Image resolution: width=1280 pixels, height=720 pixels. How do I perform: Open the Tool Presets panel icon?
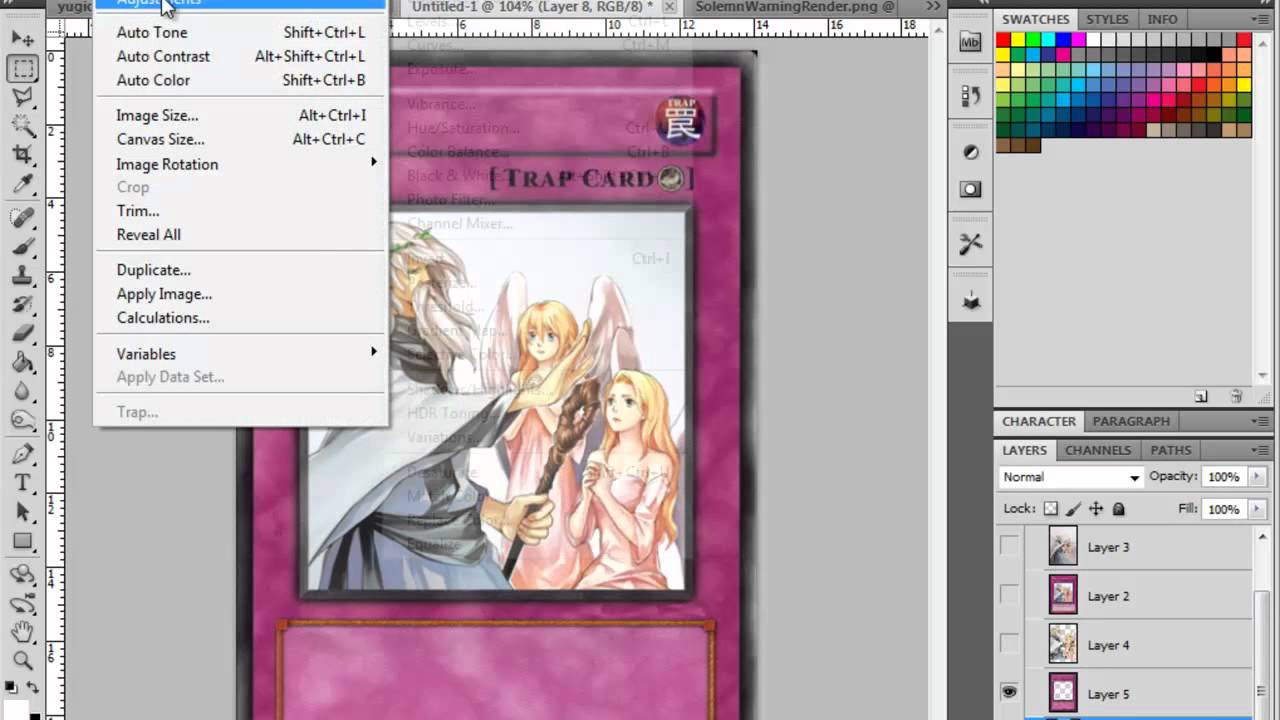tap(970, 244)
